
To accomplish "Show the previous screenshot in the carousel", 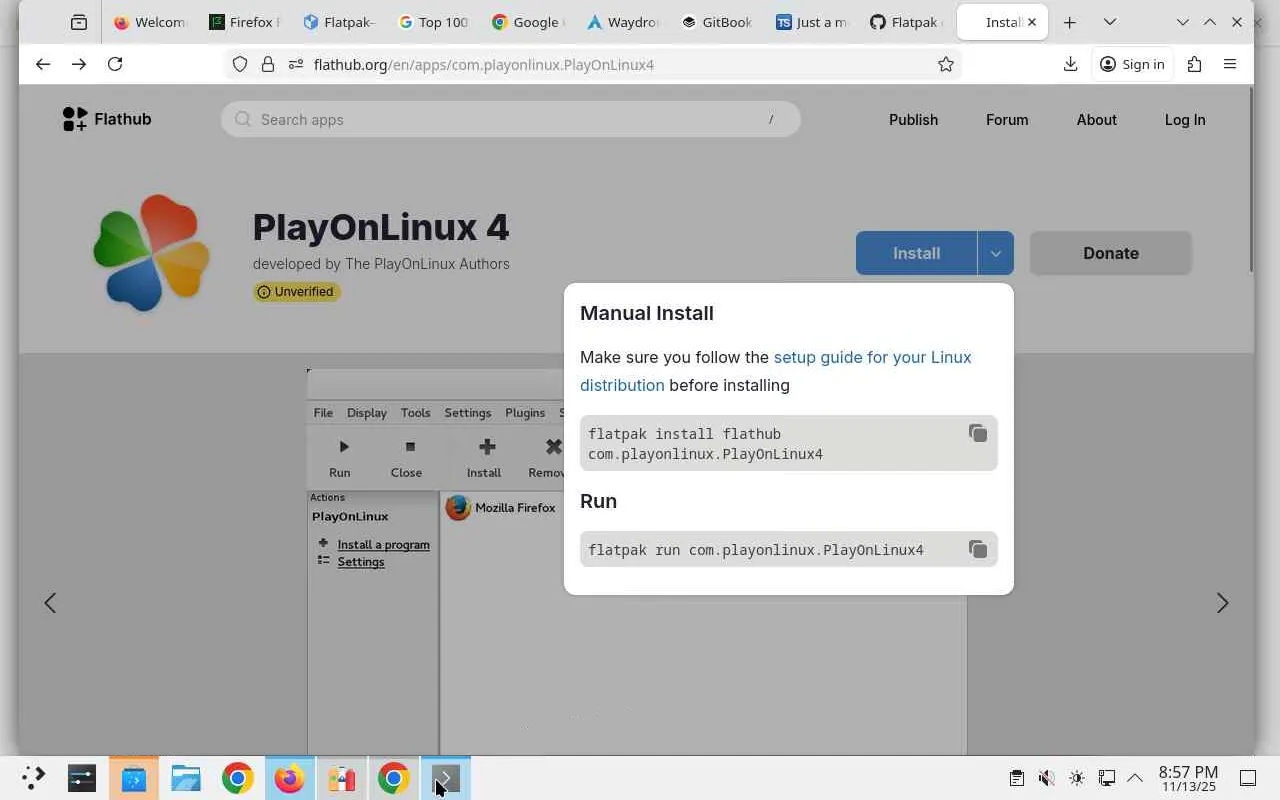I will point(50,603).
